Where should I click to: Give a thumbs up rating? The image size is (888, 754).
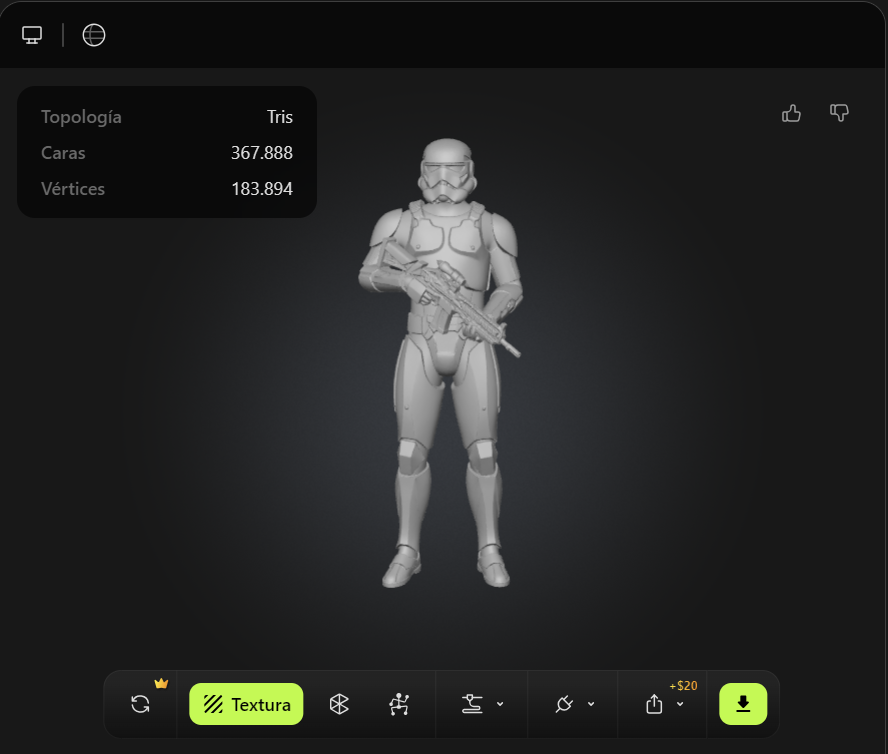pyautogui.click(x=791, y=113)
